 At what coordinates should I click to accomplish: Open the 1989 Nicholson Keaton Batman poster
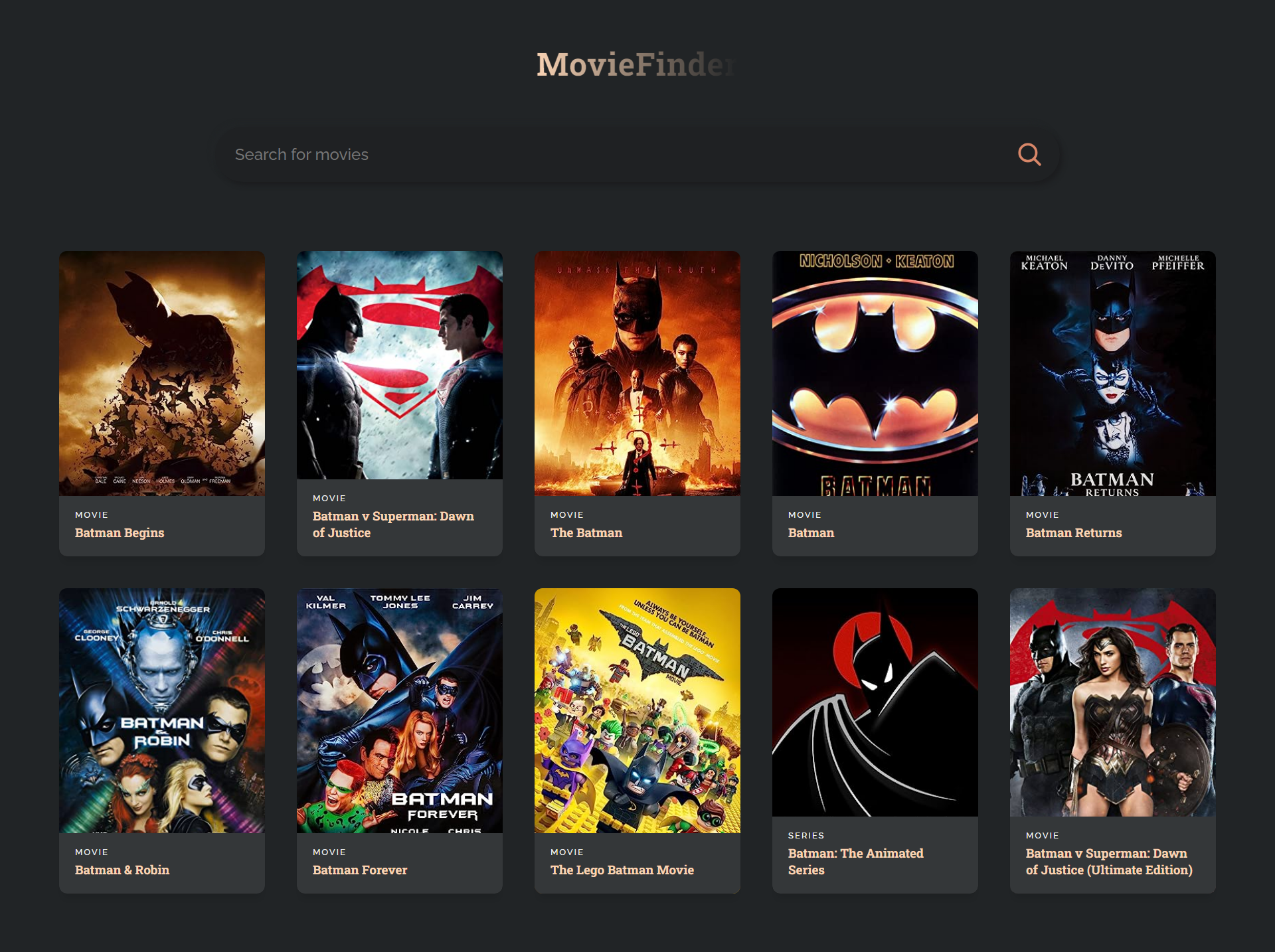(x=875, y=373)
